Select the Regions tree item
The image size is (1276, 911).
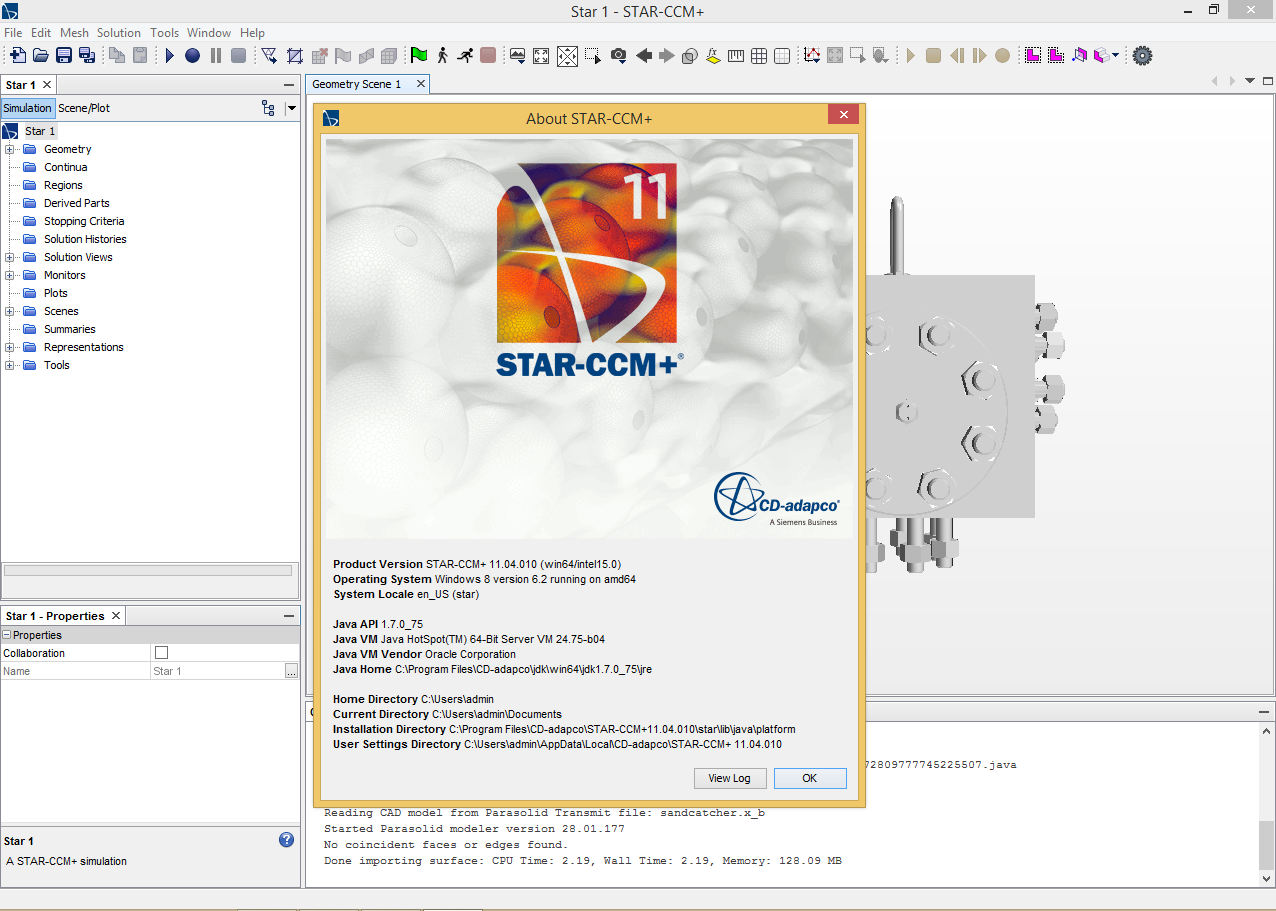(x=63, y=185)
